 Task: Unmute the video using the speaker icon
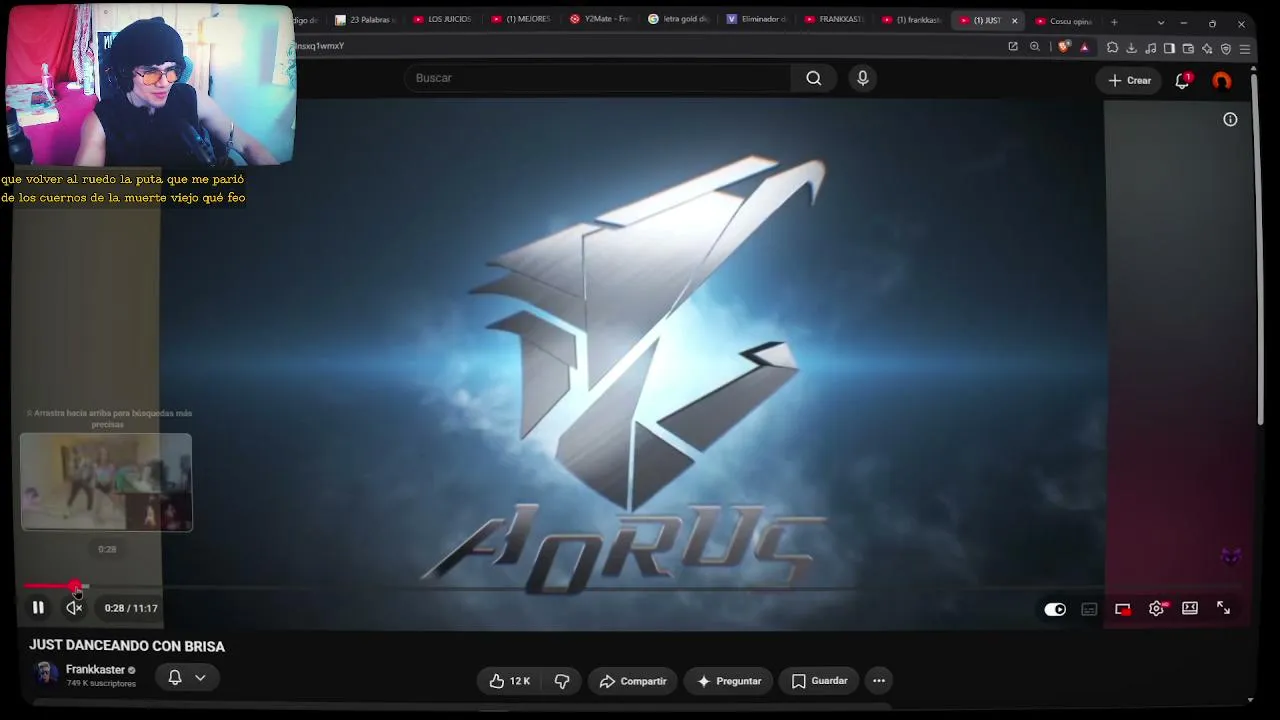pos(74,608)
